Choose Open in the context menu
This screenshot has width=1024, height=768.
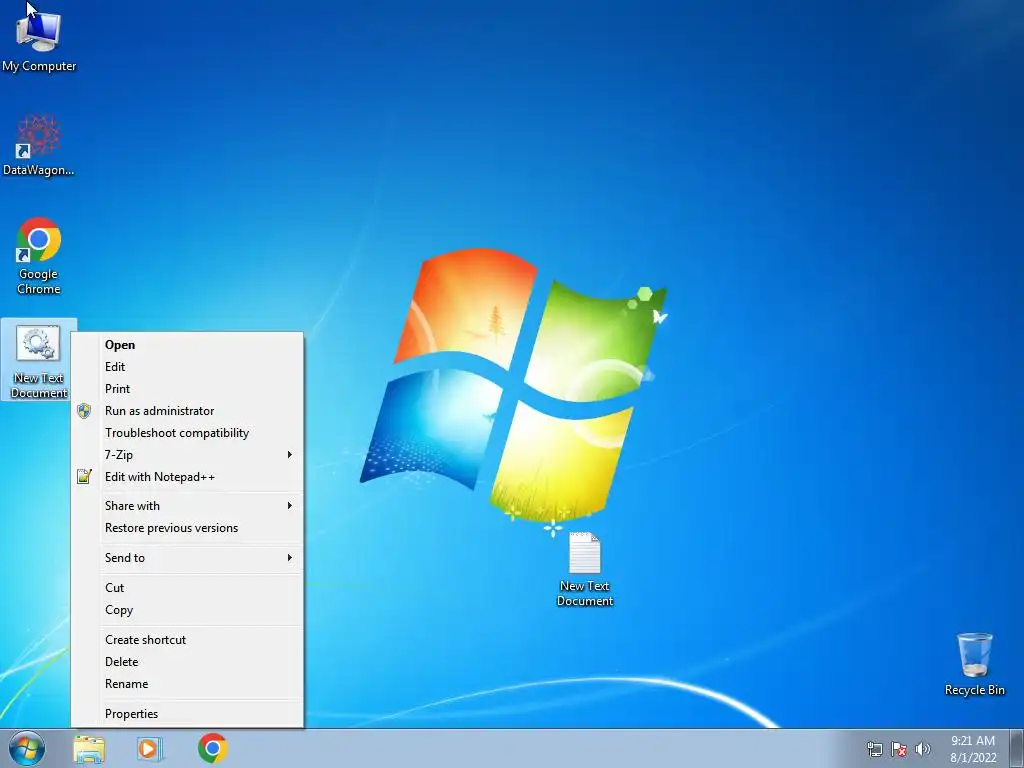tap(187, 345)
